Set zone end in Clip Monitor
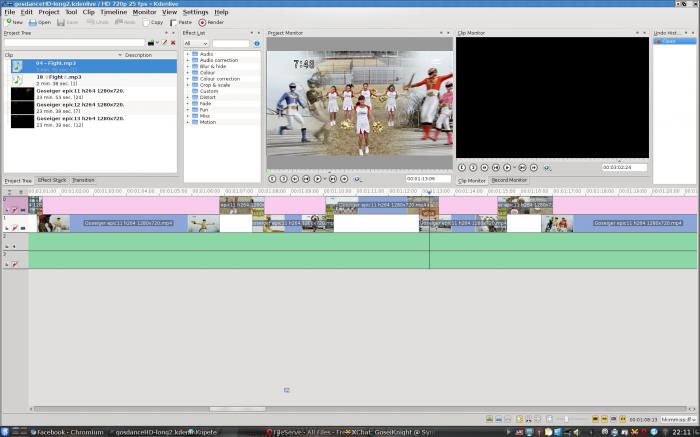Screen dimensions: 700x437 tap(473, 167)
